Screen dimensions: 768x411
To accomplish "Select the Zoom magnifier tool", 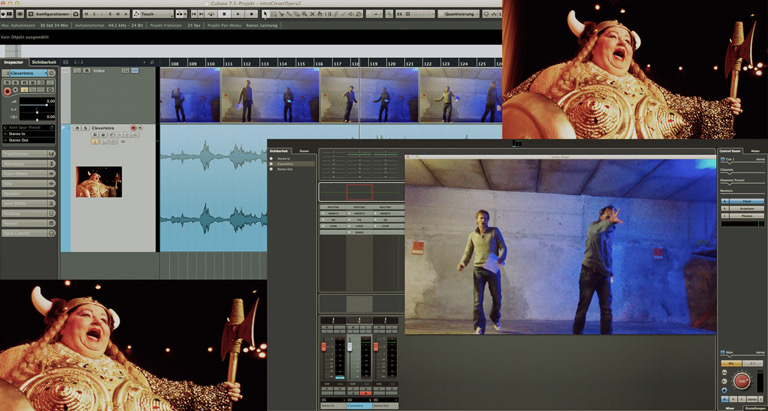I will pos(304,14).
